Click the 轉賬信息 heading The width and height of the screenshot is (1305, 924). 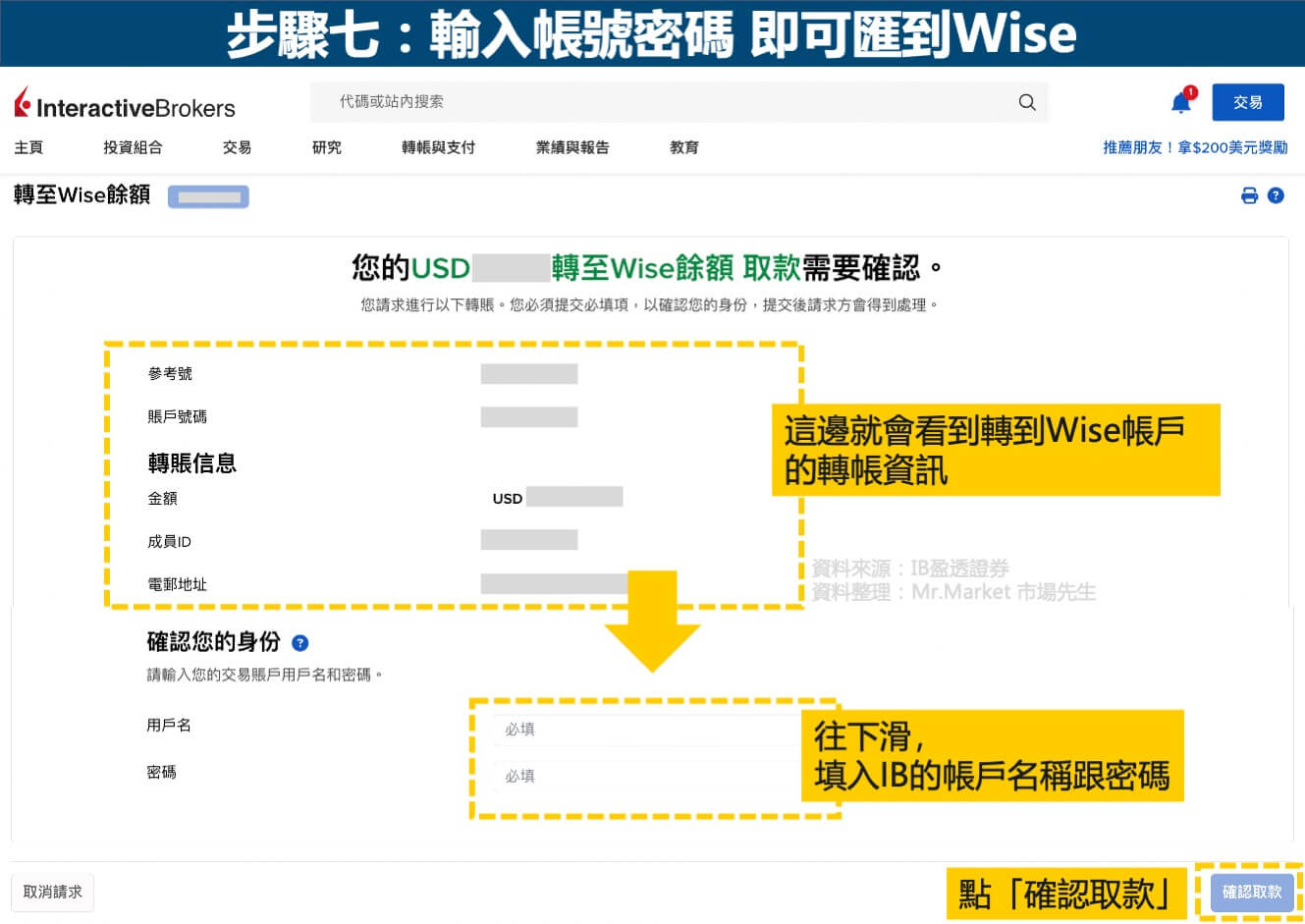pyautogui.click(x=191, y=463)
